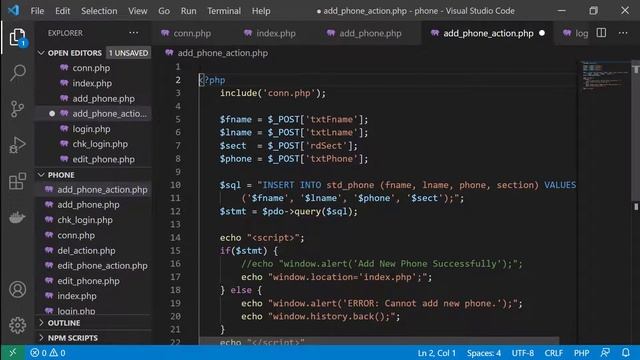
Task: Open the Go menu
Action: (x=164, y=11)
